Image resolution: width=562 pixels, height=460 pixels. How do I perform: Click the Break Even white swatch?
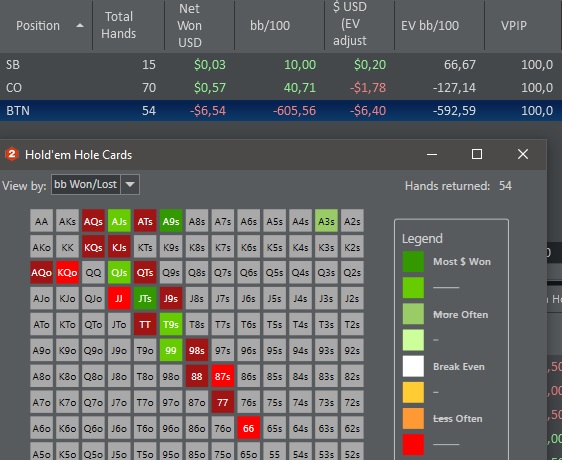[413, 366]
